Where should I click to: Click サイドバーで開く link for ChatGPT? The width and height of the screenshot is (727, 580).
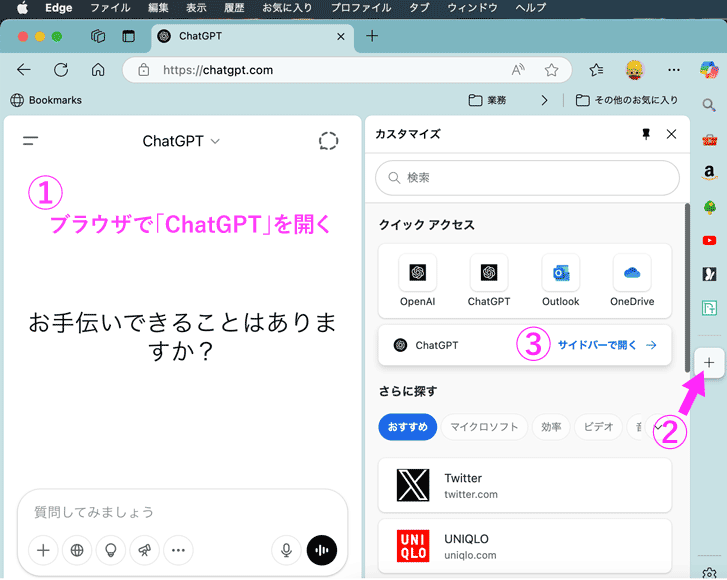[607, 345]
